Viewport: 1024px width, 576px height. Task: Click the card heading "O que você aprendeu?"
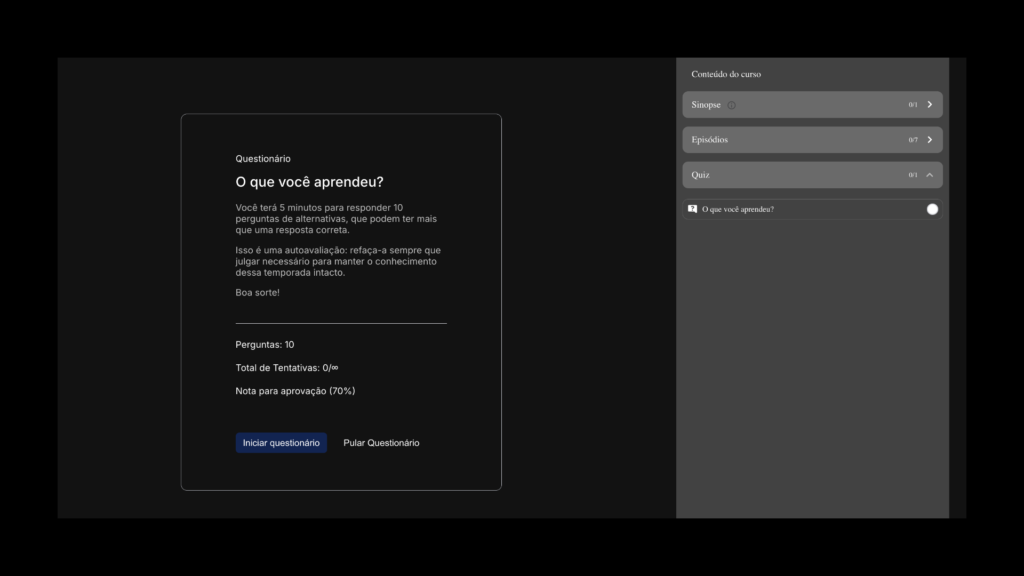(x=309, y=182)
